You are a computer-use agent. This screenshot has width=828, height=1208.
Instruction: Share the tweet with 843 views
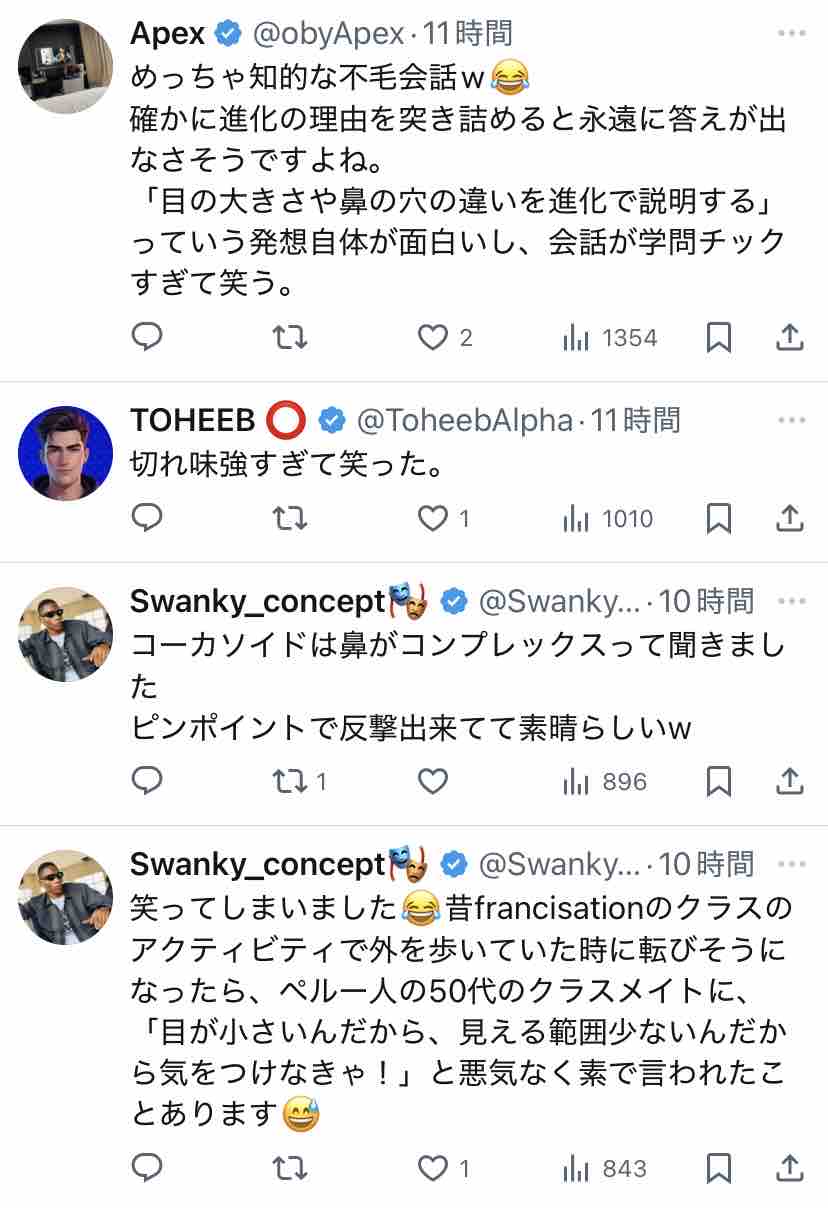click(790, 1168)
